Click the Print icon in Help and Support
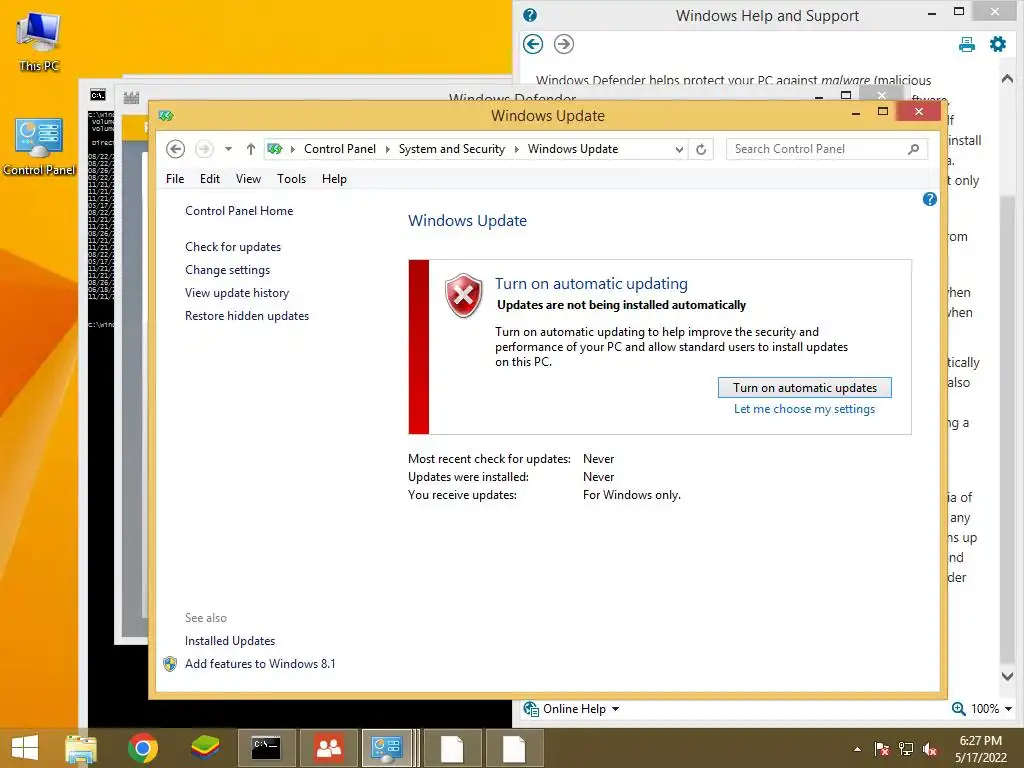Image resolution: width=1024 pixels, height=768 pixels. [967, 44]
